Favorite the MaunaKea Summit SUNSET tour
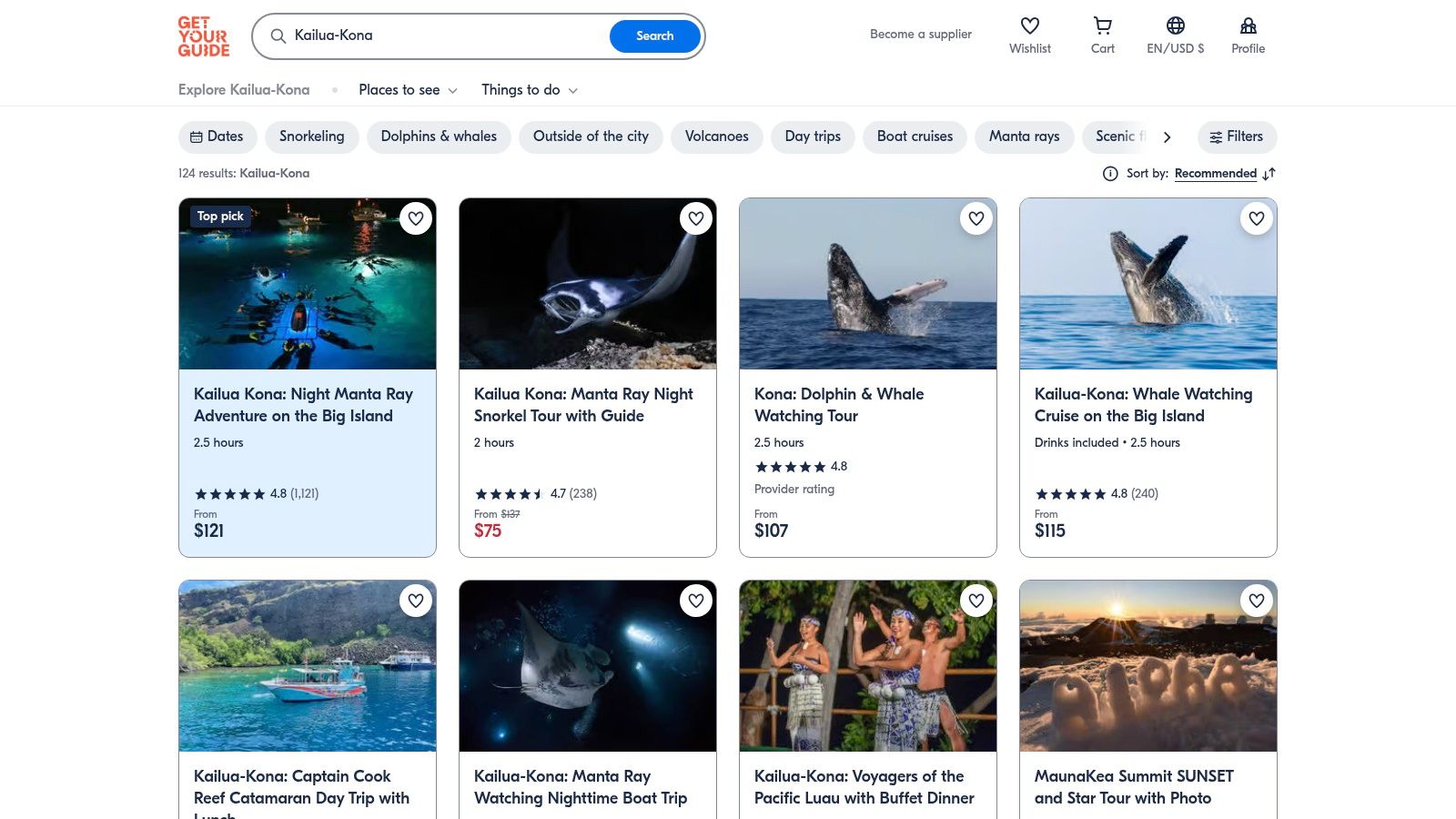This screenshot has width=1456, height=819. (1257, 601)
